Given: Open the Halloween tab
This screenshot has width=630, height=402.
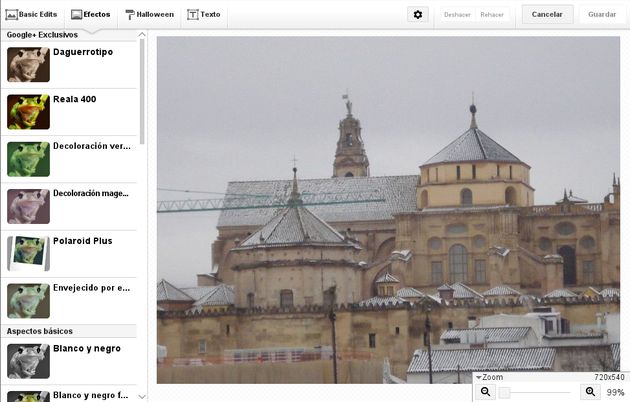Looking at the screenshot, I should pos(149,14).
